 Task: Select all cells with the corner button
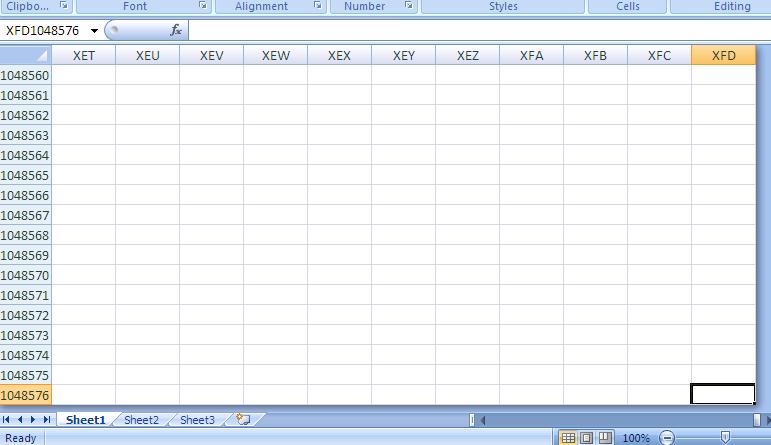(26, 55)
